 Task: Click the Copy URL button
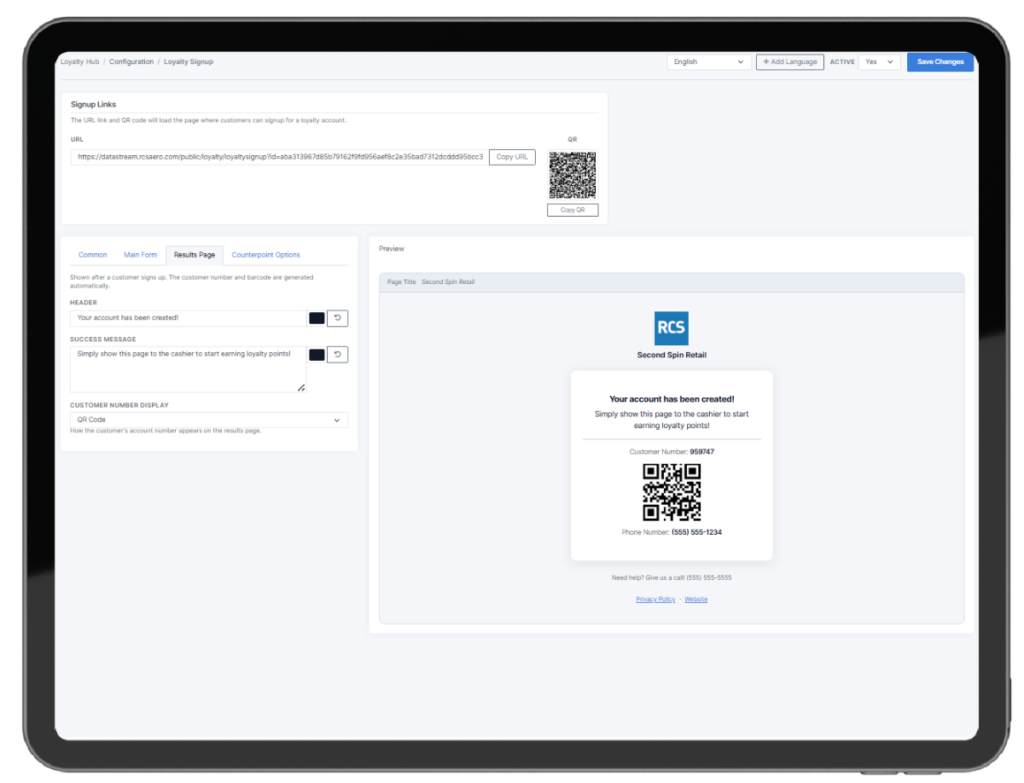pos(512,157)
